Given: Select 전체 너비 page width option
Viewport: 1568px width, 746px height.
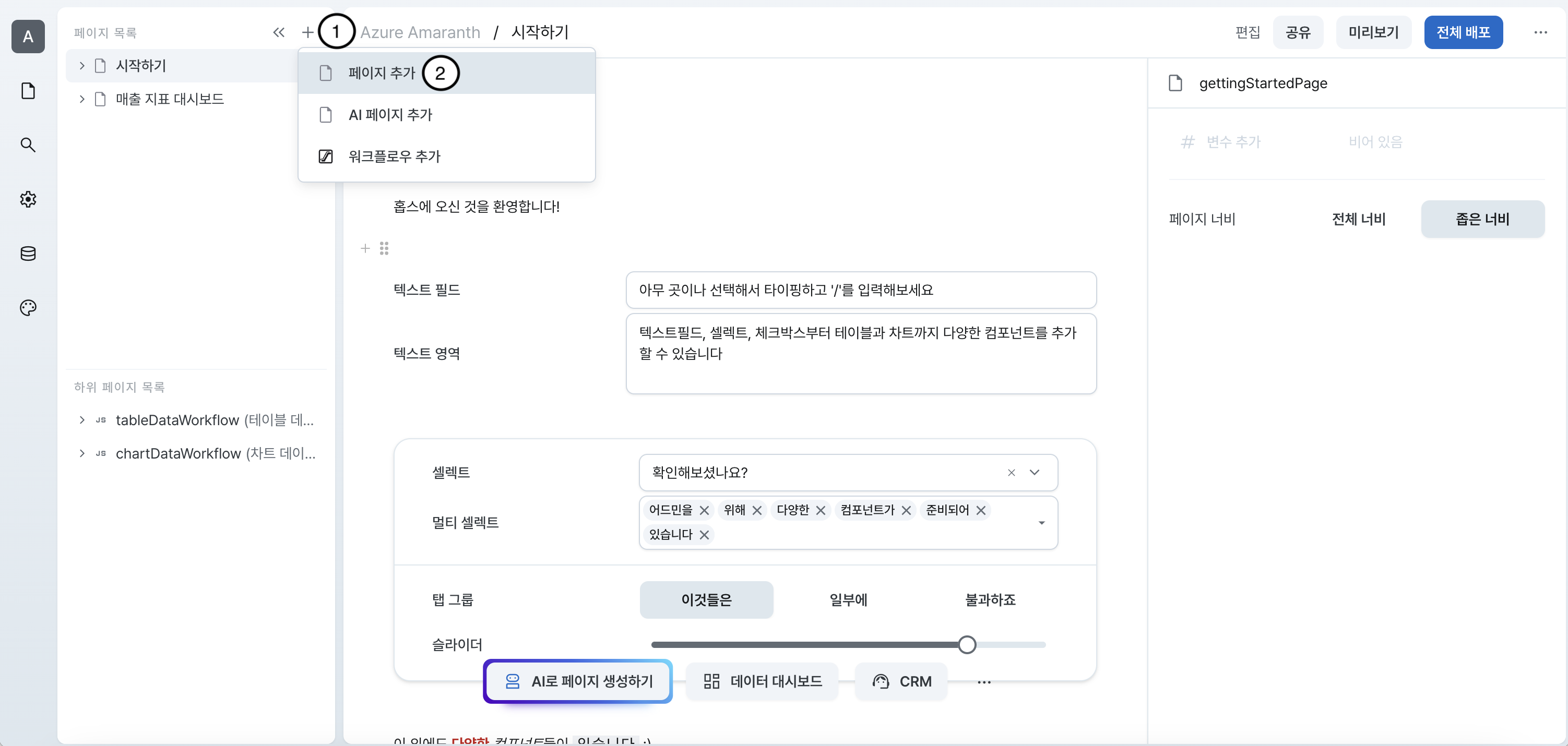Looking at the screenshot, I should pyautogui.click(x=1358, y=219).
